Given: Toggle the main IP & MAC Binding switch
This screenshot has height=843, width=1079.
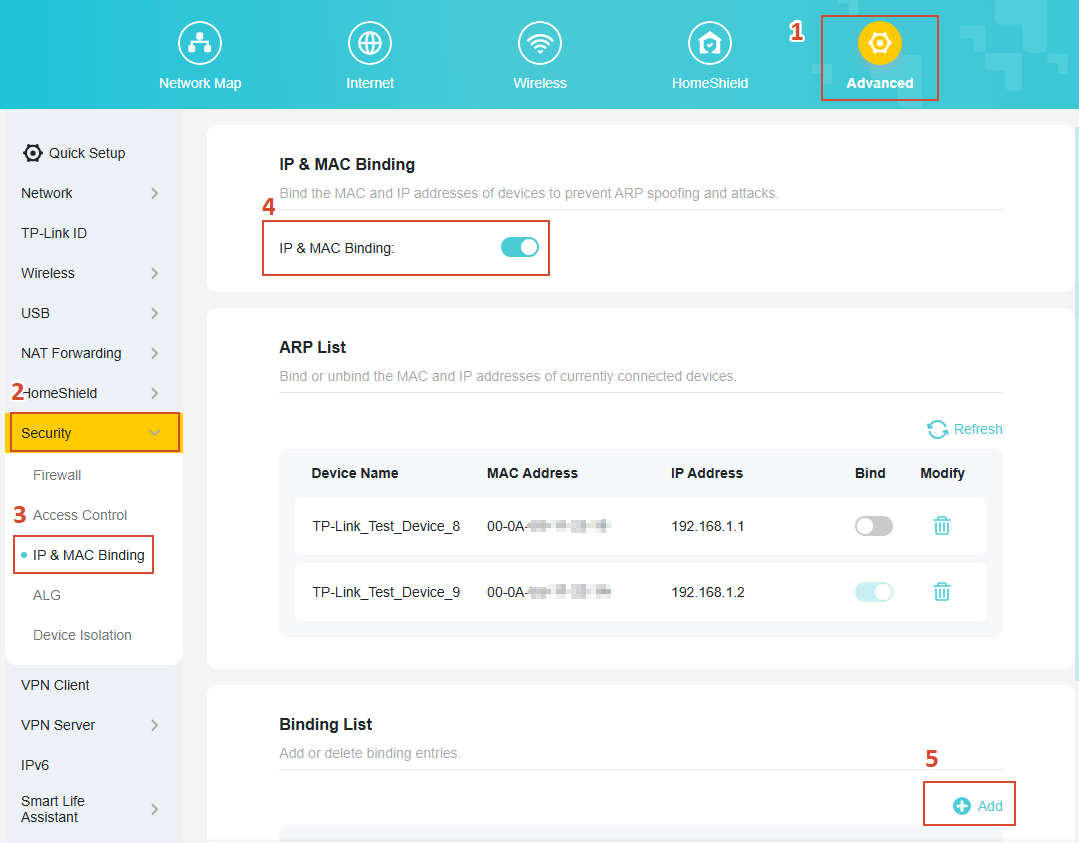Looking at the screenshot, I should click(520, 247).
